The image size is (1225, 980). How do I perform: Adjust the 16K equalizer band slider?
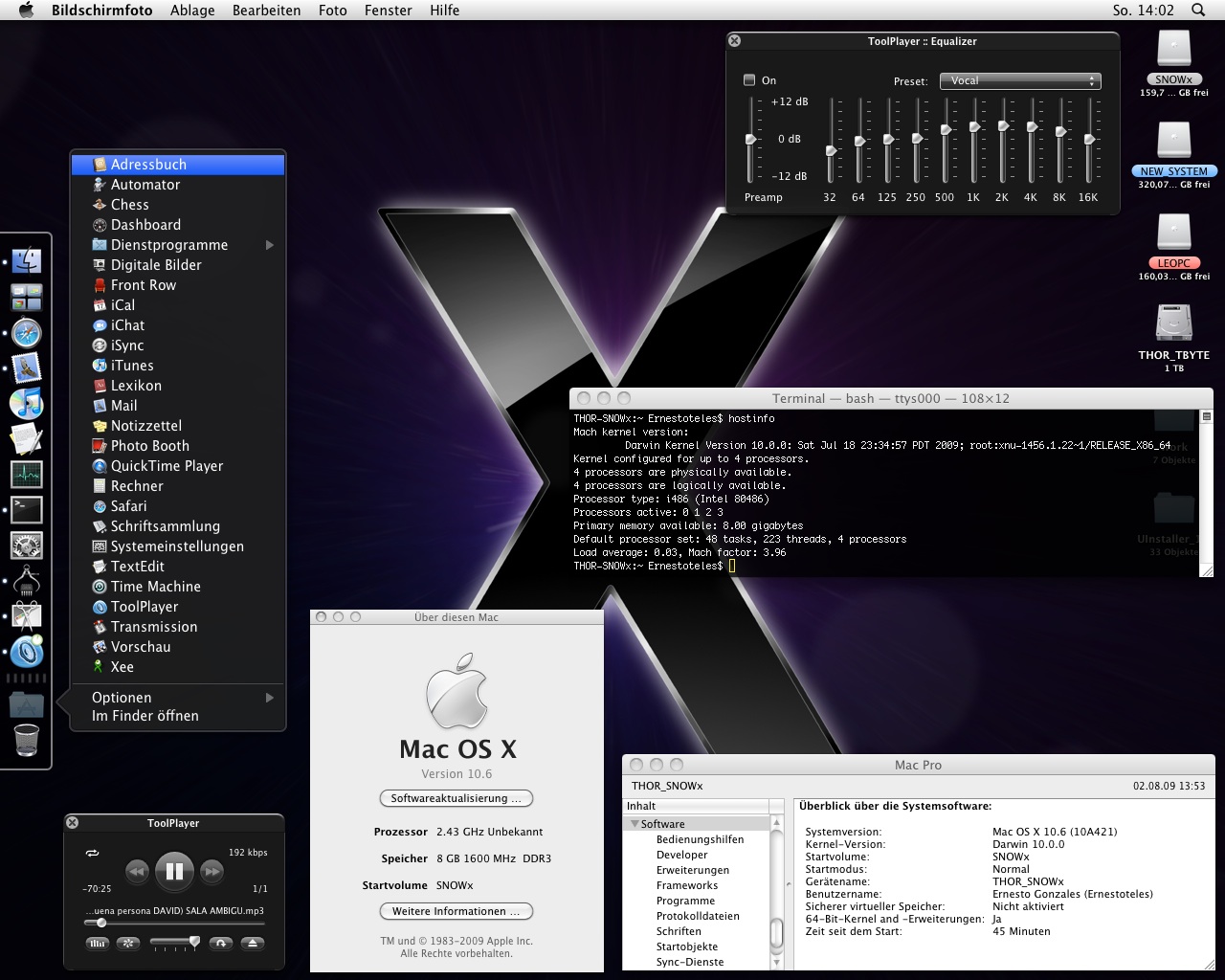tap(1089, 140)
